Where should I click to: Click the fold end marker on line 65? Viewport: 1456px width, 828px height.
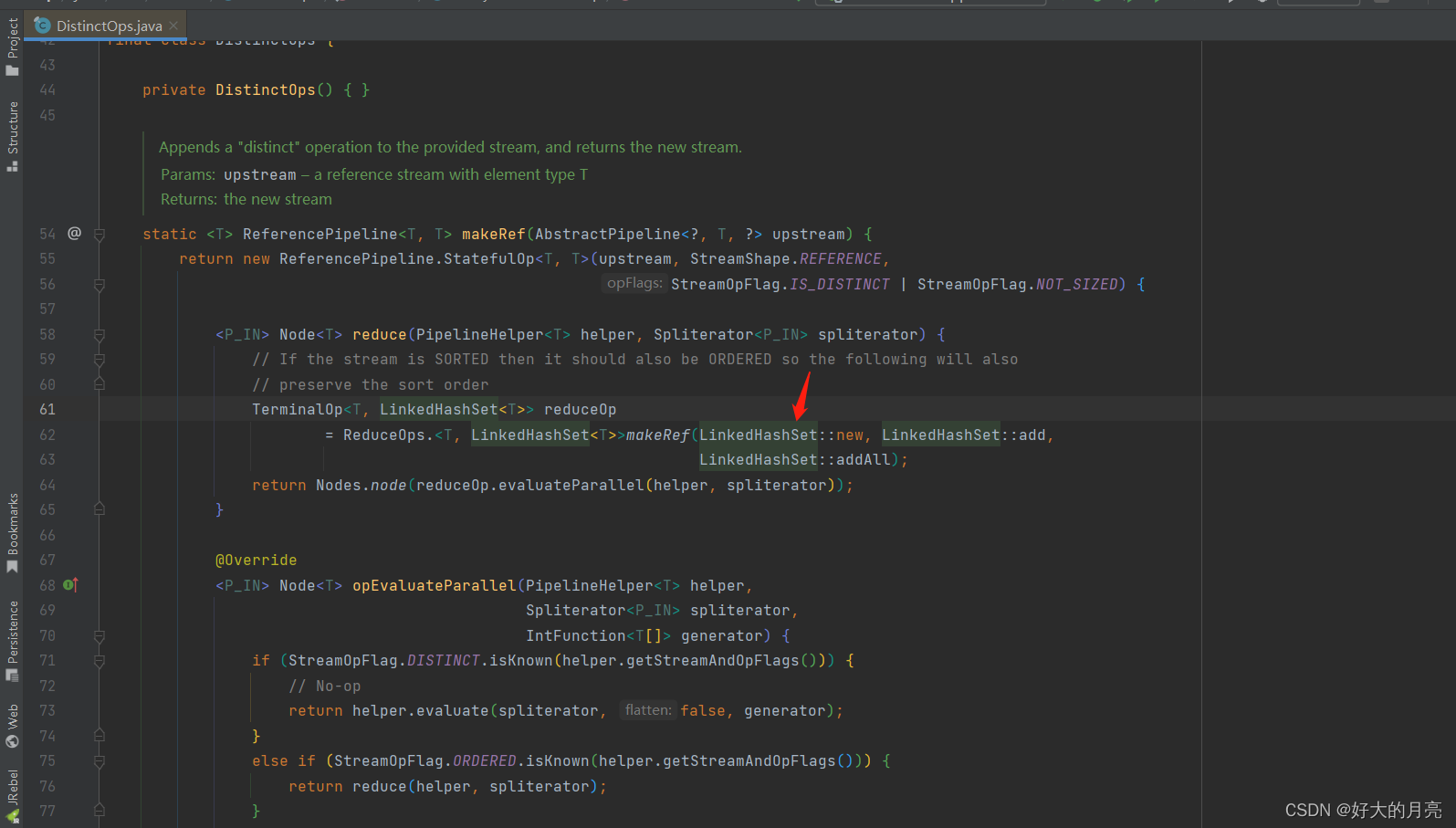pos(100,509)
